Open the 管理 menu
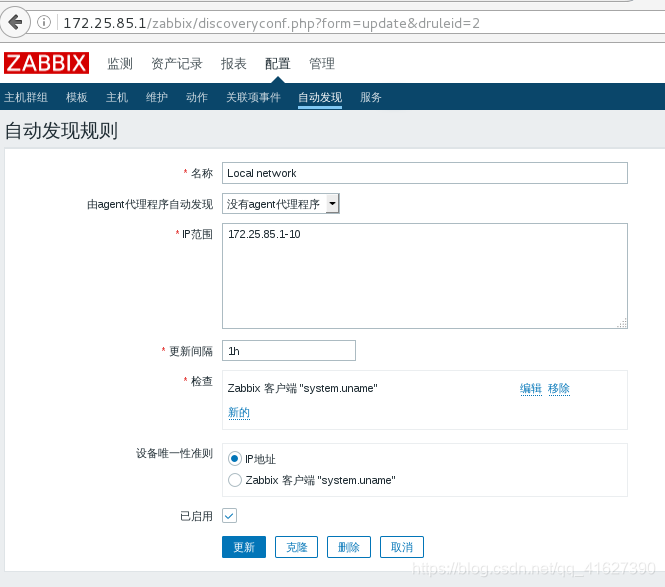Image resolution: width=665 pixels, height=587 pixels. coord(322,64)
